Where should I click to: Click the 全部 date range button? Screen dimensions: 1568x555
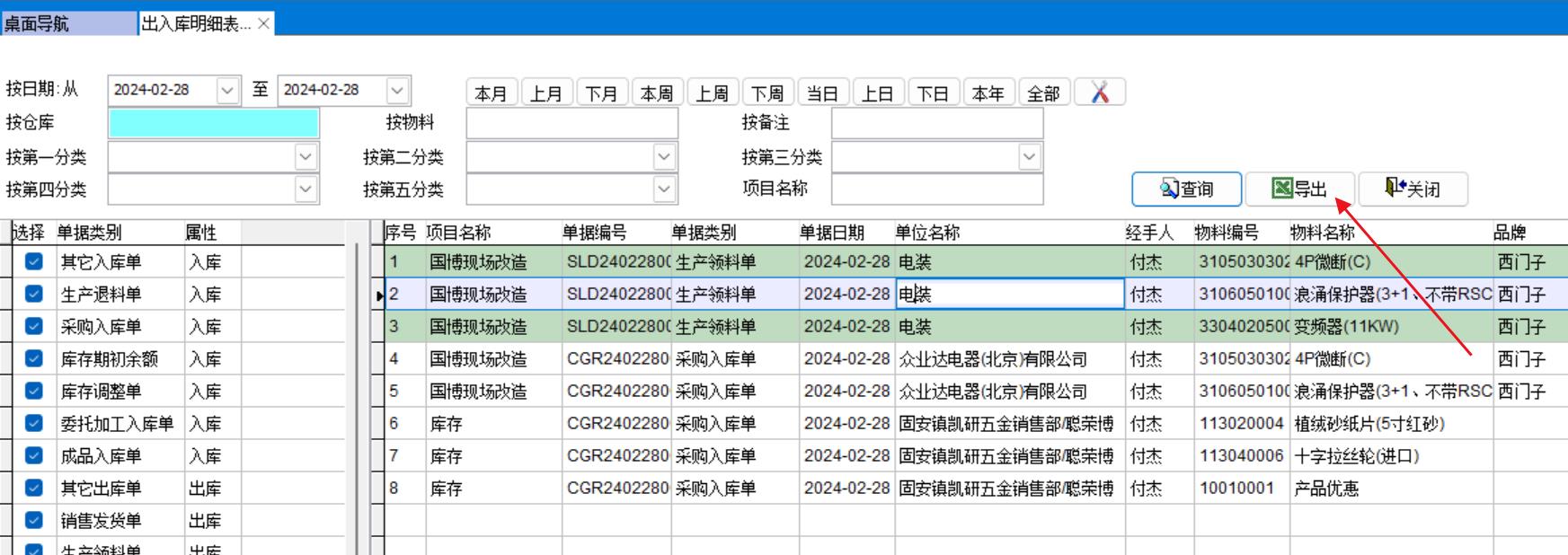pyautogui.click(x=1043, y=92)
